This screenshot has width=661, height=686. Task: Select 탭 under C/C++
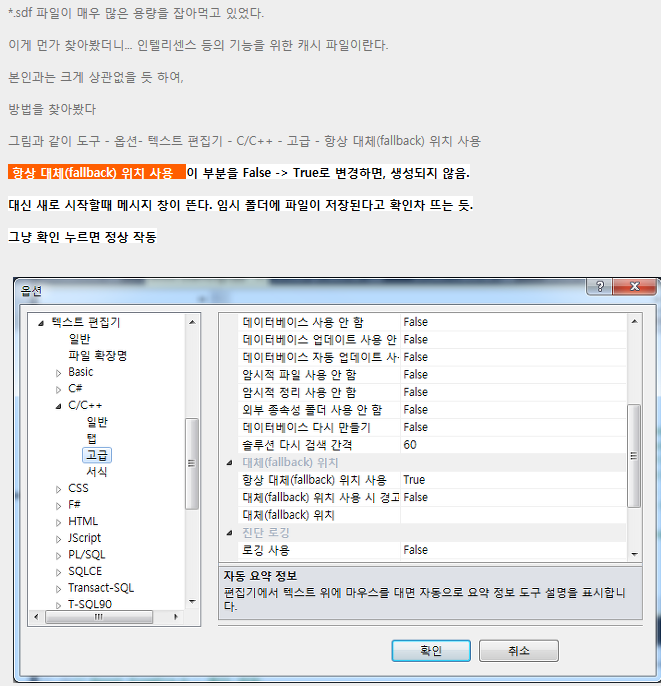91,438
